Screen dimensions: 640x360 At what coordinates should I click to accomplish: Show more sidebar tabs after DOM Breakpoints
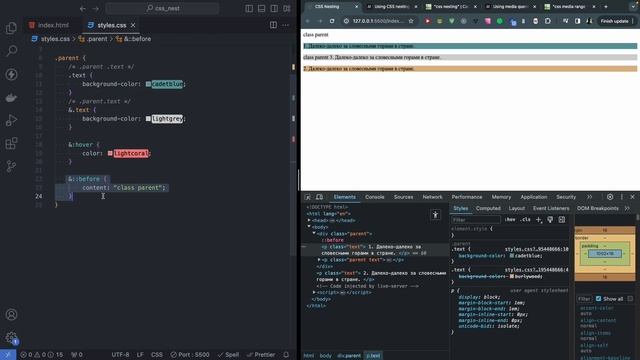coord(627,208)
